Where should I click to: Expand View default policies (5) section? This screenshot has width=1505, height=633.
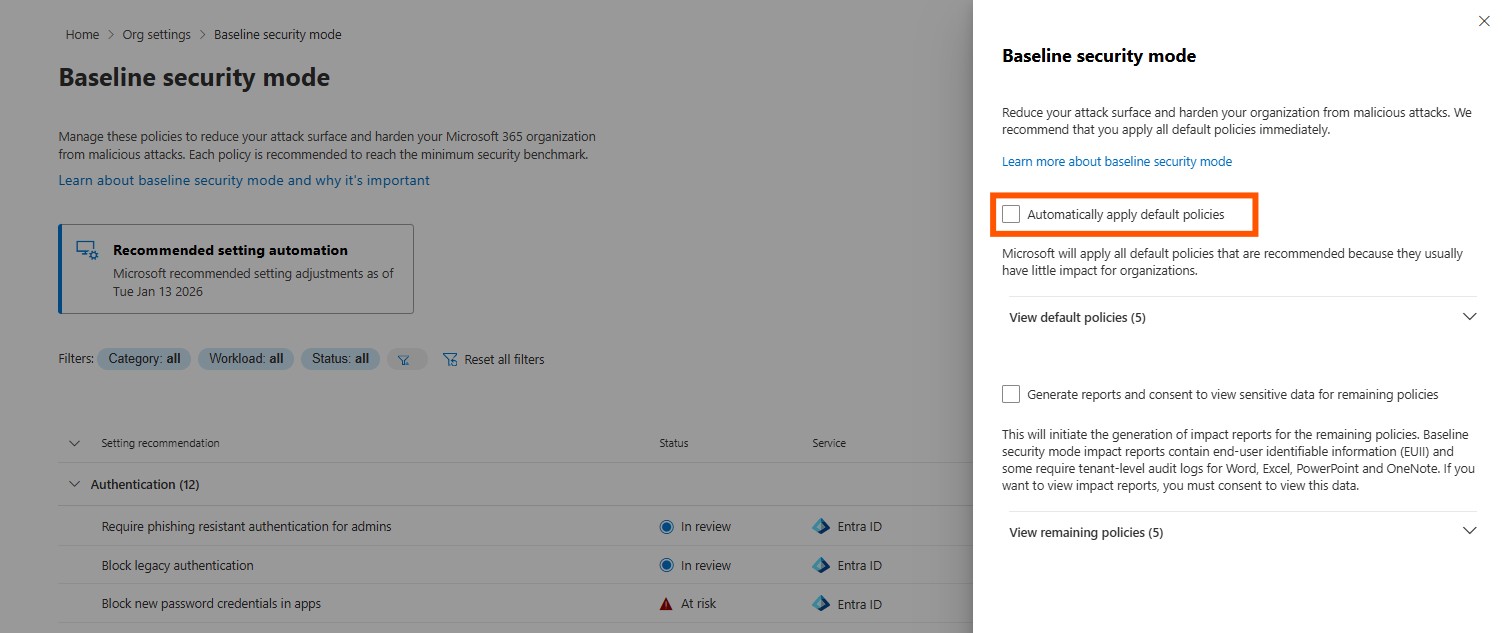tap(1469, 317)
